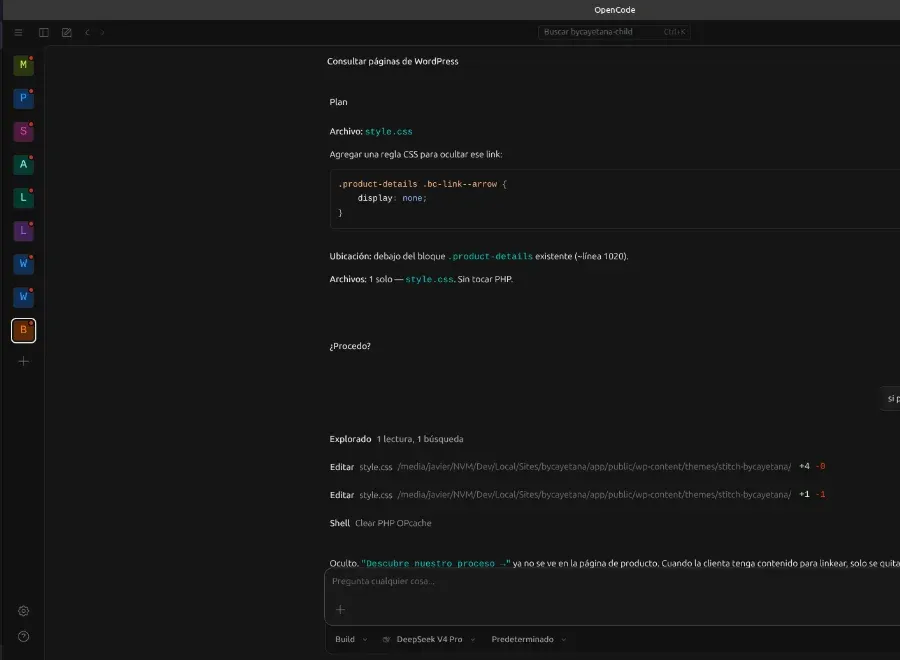Start a new session with the edit icon

(67, 32)
